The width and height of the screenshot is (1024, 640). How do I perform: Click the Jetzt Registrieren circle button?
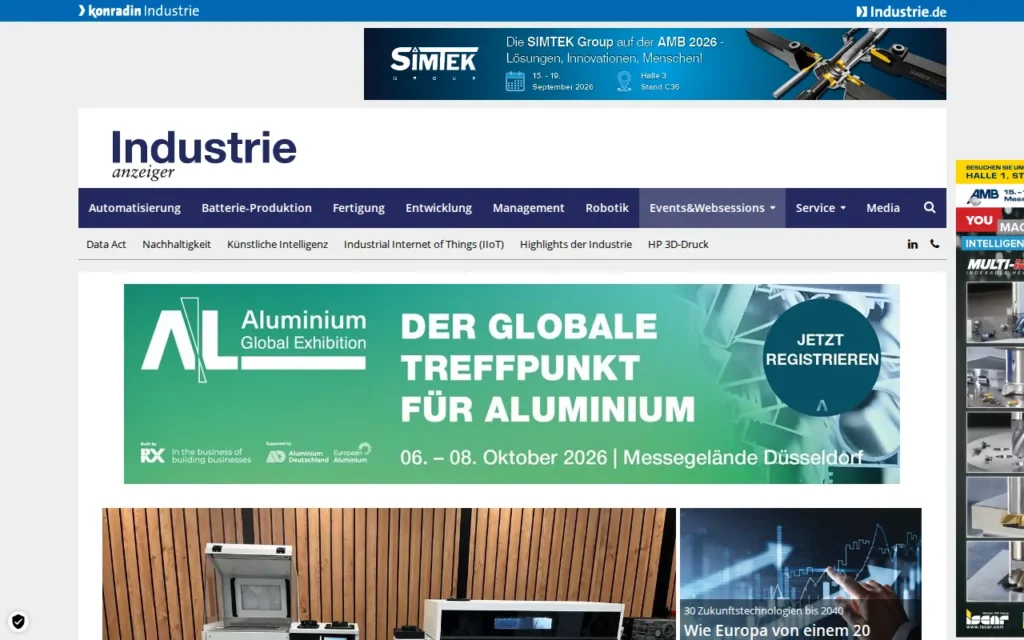[x=822, y=357]
